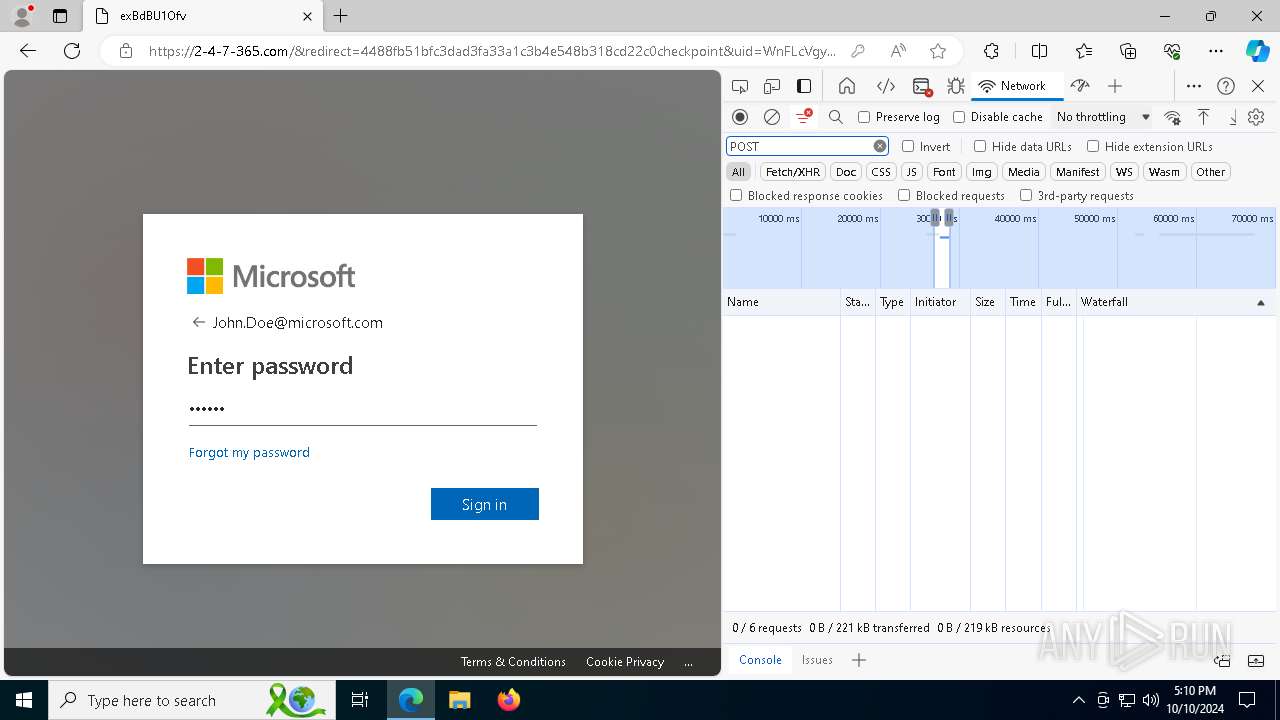Sort by Name column header
This screenshot has width=1280, height=720.
pyautogui.click(x=781, y=302)
